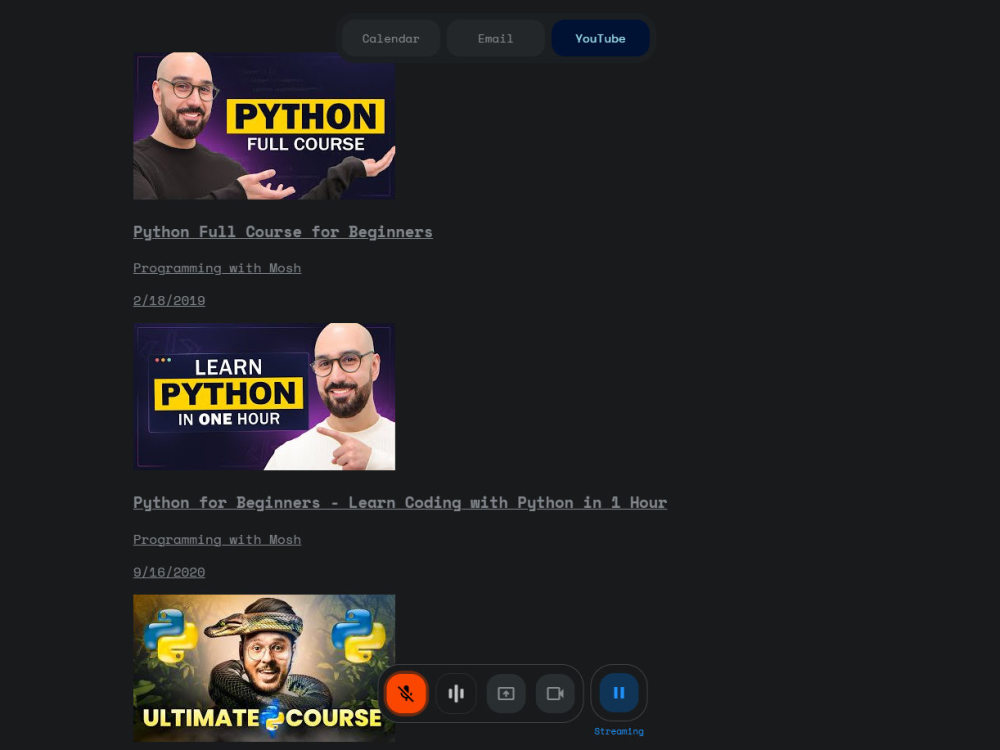Pause streaming with the blue pause button

click(x=619, y=693)
